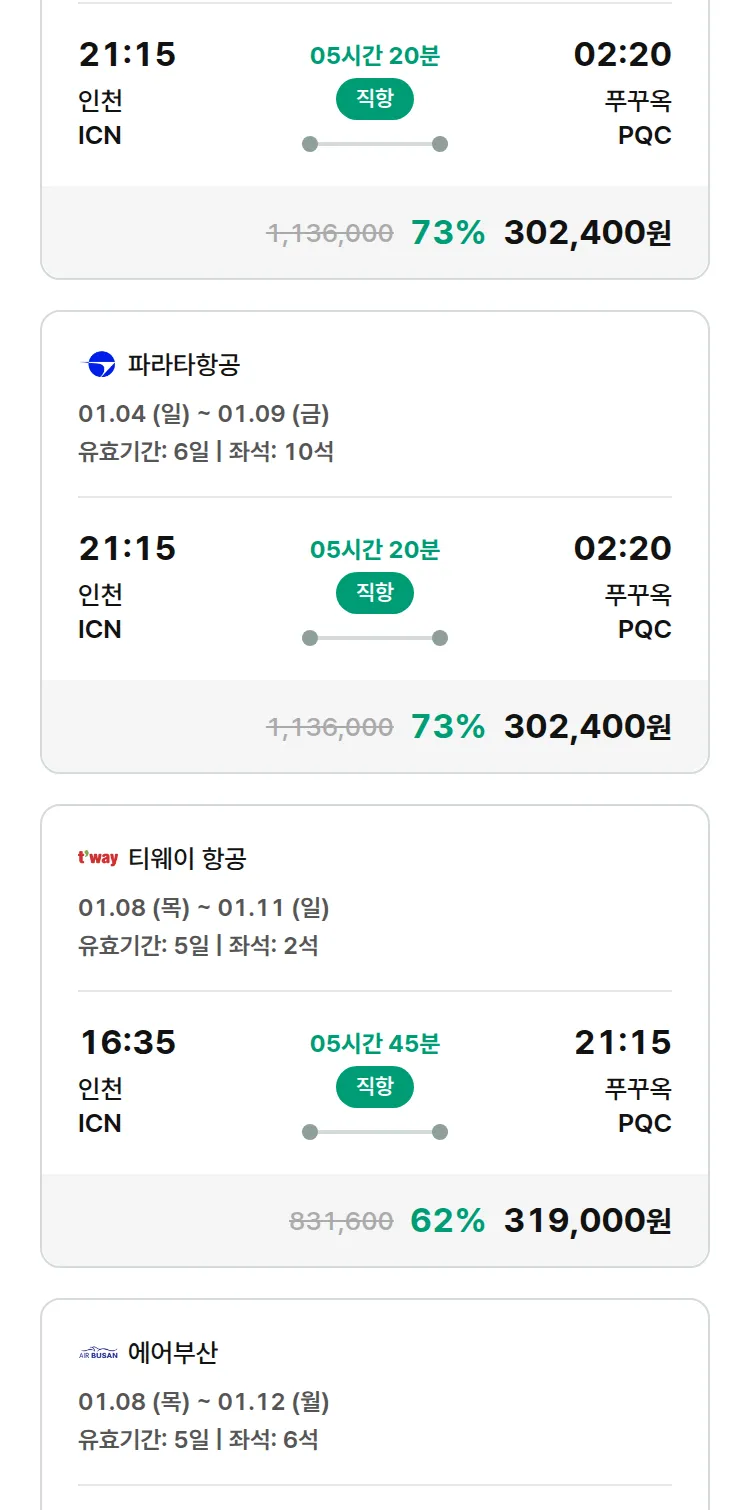750x1510 pixels.
Task: Click the 직항 badge on the topmost card
Action: click(x=374, y=99)
